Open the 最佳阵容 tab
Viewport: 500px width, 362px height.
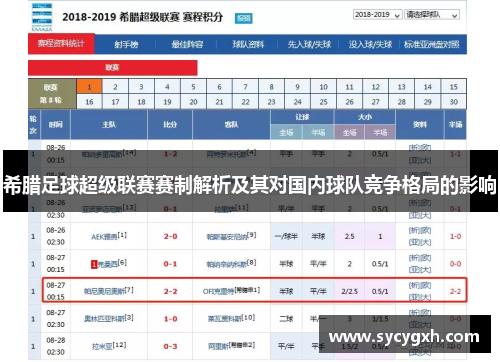(187, 44)
